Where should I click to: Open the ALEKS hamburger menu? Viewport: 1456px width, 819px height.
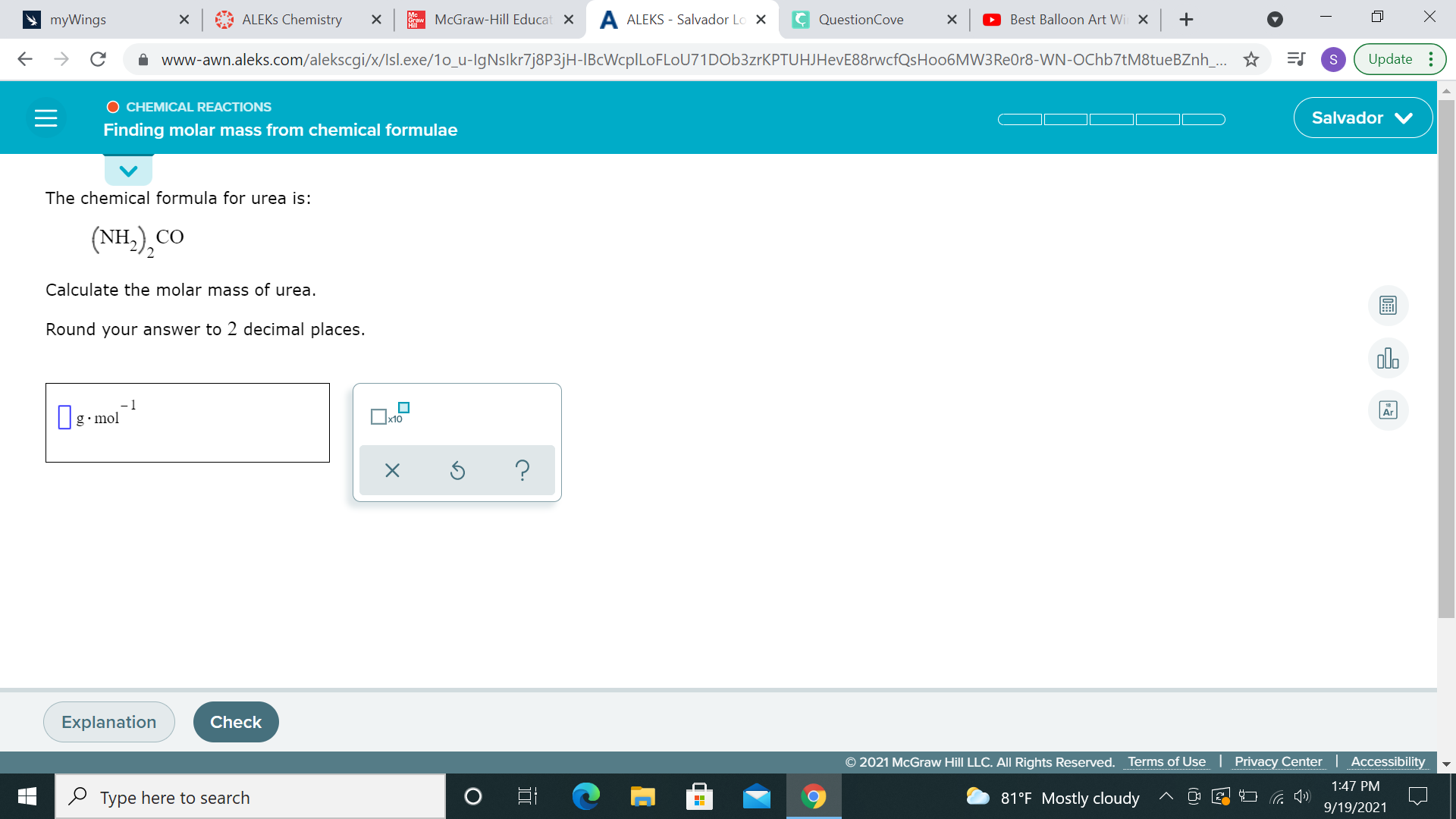click(45, 118)
